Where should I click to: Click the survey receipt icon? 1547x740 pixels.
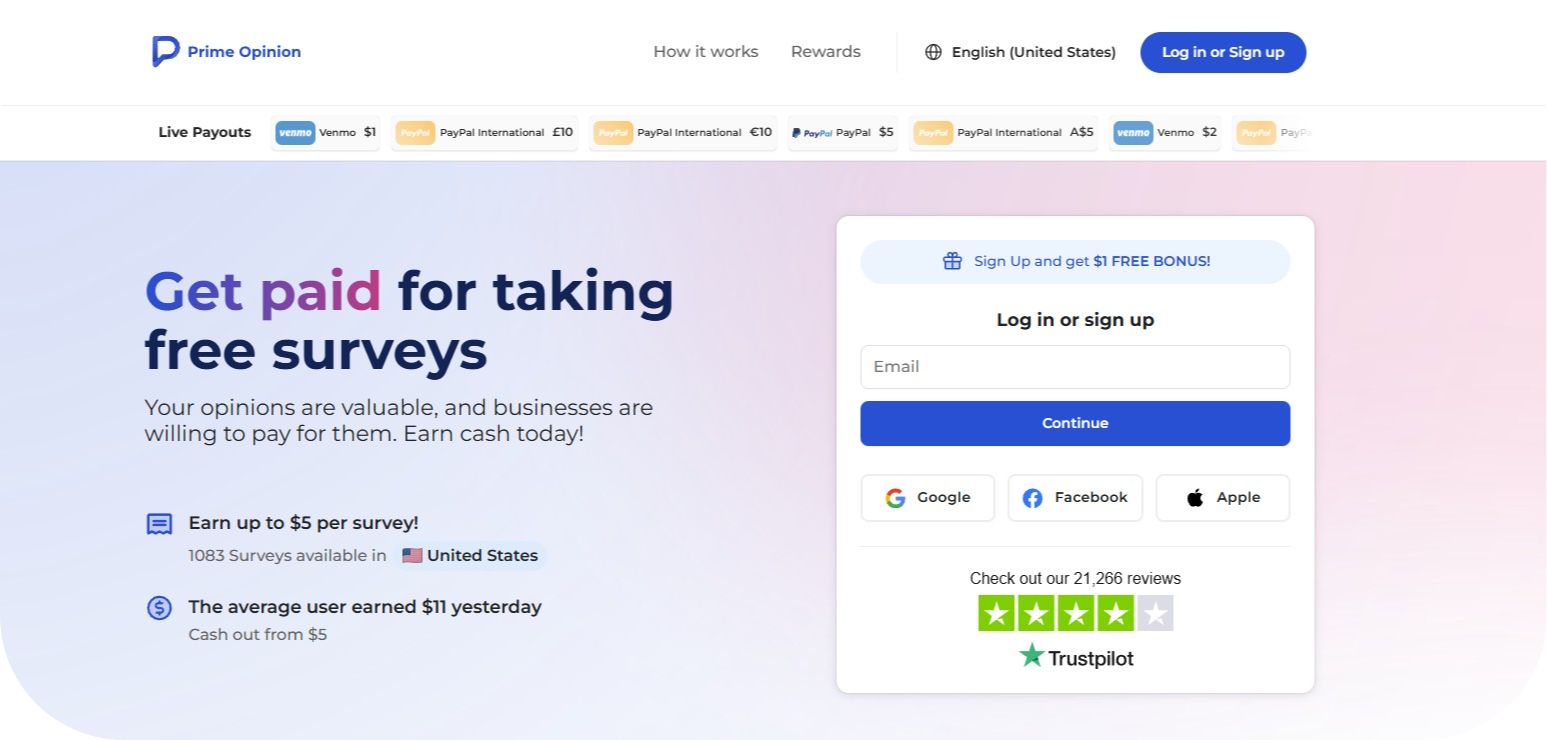click(159, 524)
